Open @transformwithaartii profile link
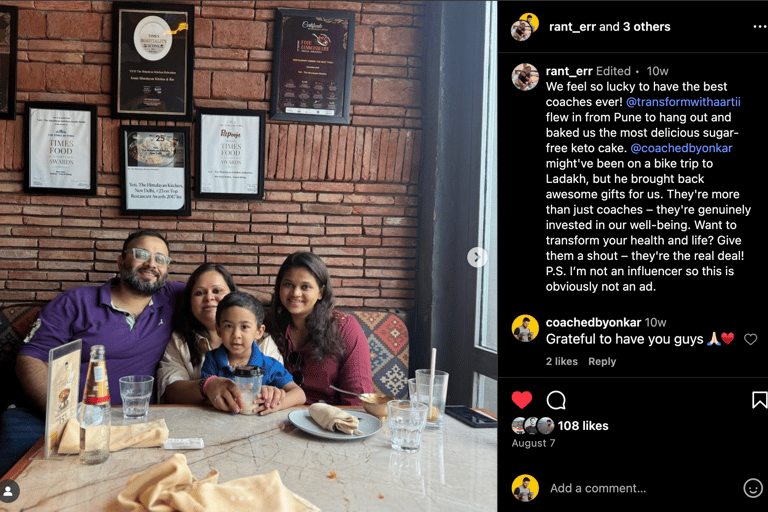The height and width of the screenshot is (512, 768). click(x=683, y=102)
